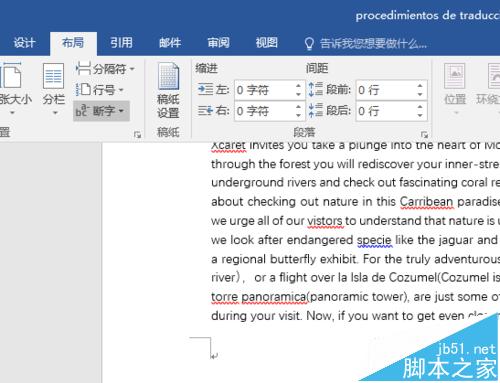Open the 邮件 tab
Screen dimensions: 500x383
coord(170,43)
